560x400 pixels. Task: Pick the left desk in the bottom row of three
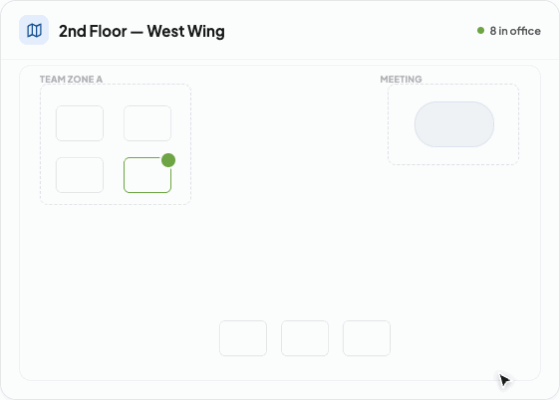tap(243, 338)
